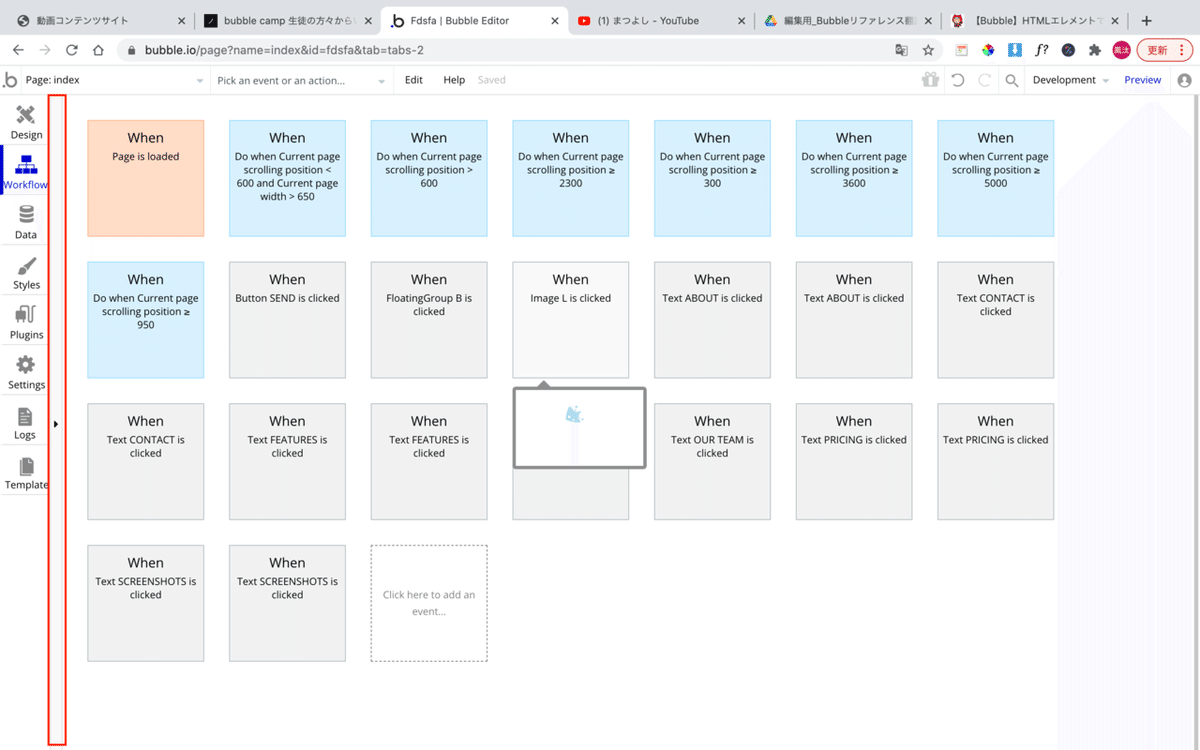1200x750 pixels.
Task: Expand the side panel with the small arrow
Action: tap(56, 424)
